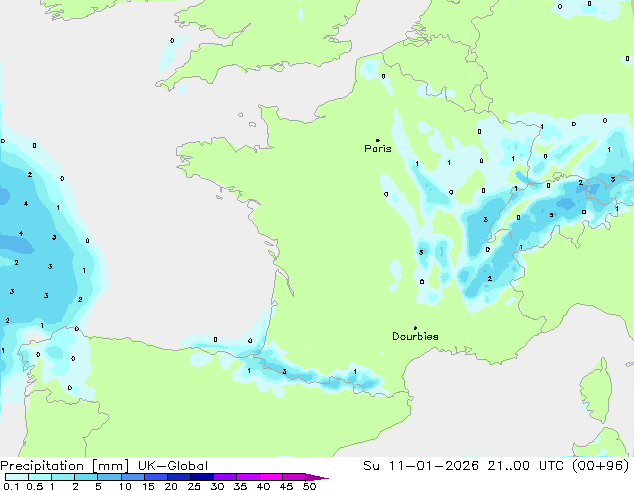Click the legend value label '45'

click(x=287, y=486)
